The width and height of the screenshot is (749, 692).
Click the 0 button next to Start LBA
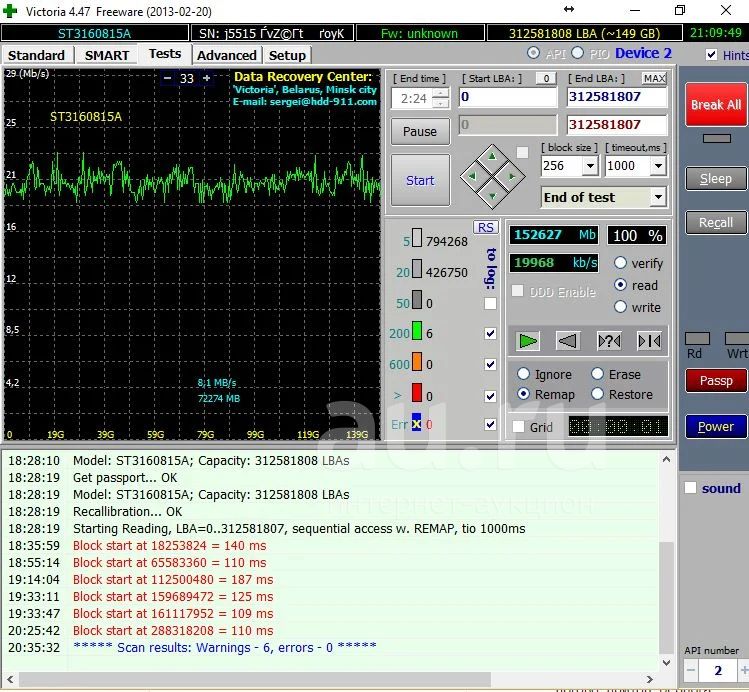(x=546, y=78)
